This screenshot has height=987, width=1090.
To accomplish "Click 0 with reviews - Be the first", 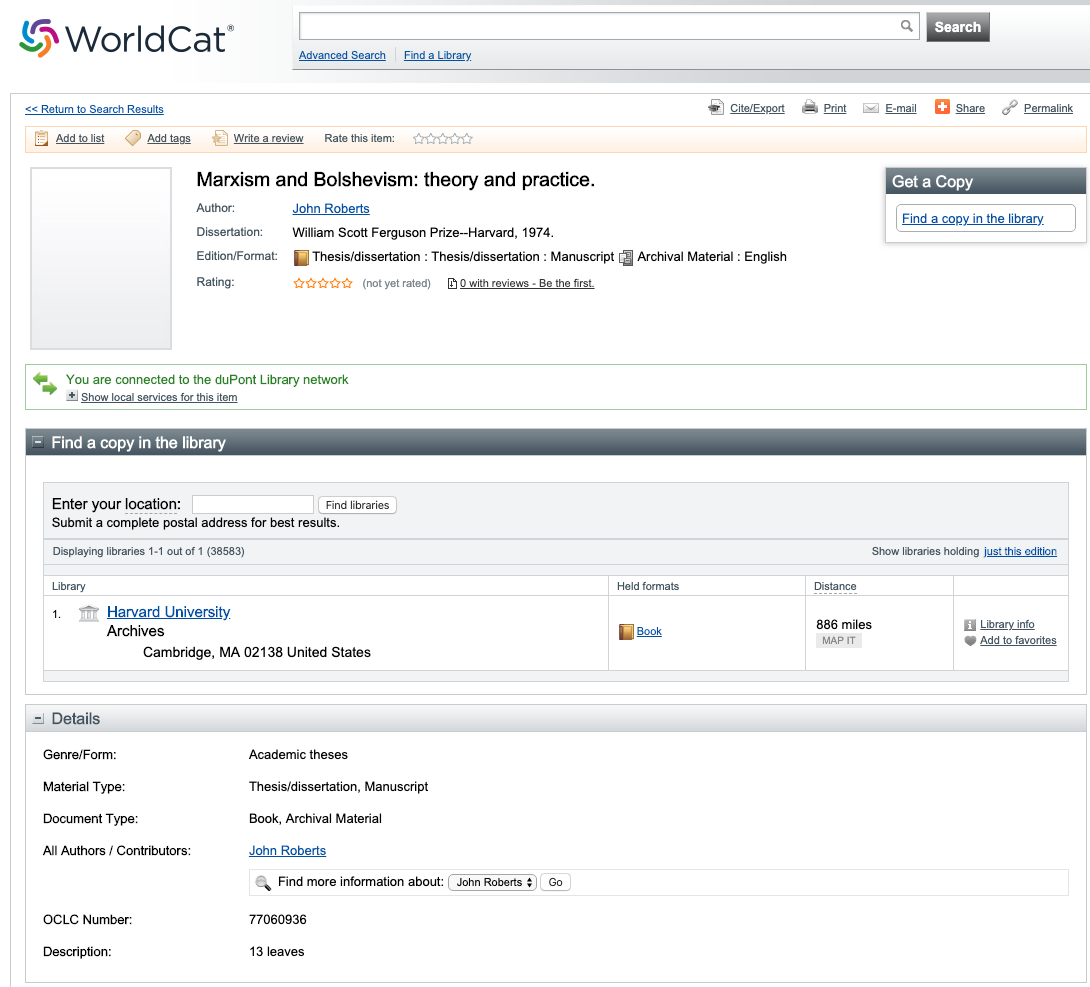I will tap(527, 284).
